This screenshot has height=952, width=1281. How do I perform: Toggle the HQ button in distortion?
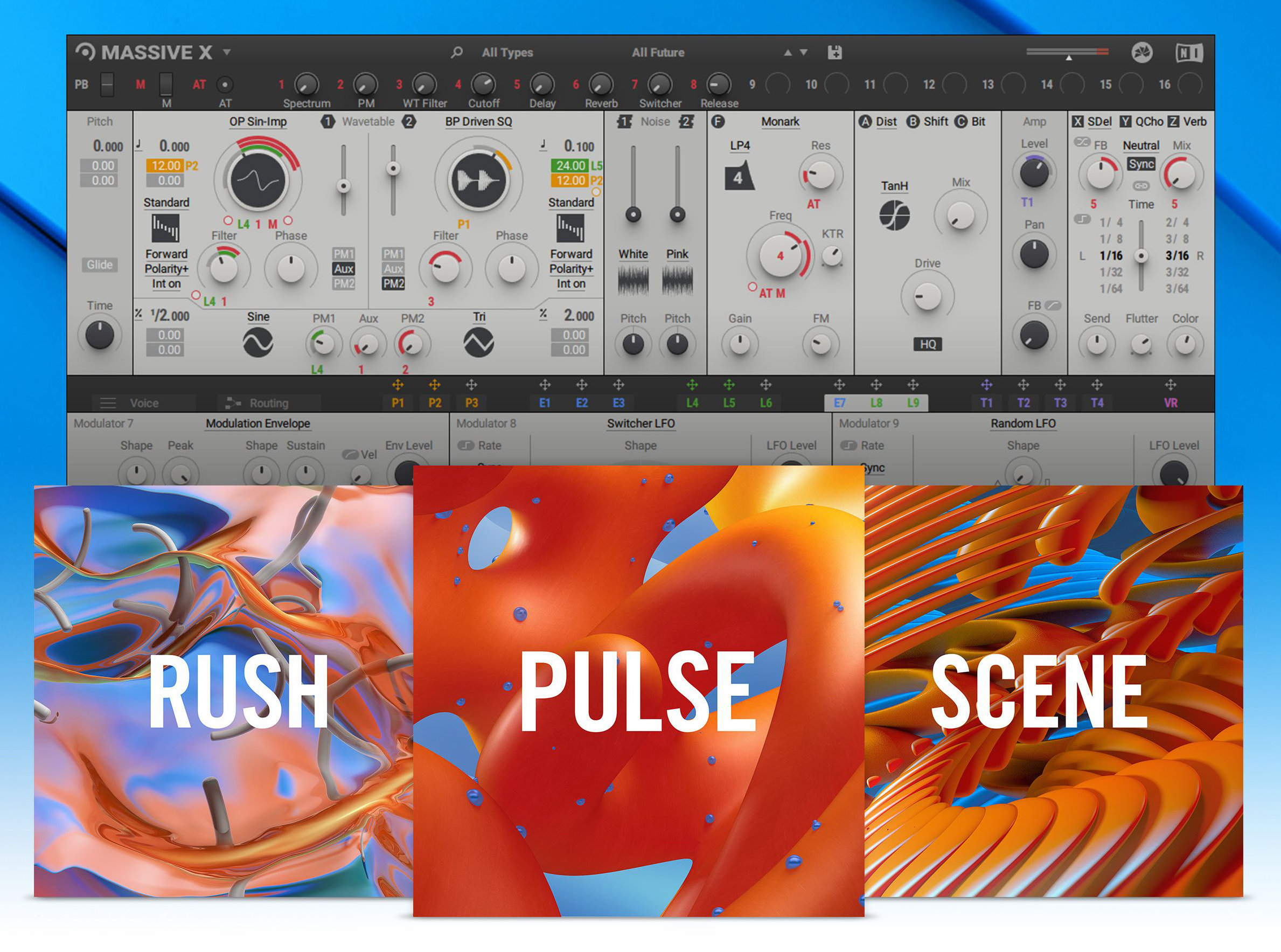click(x=927, y=344)
